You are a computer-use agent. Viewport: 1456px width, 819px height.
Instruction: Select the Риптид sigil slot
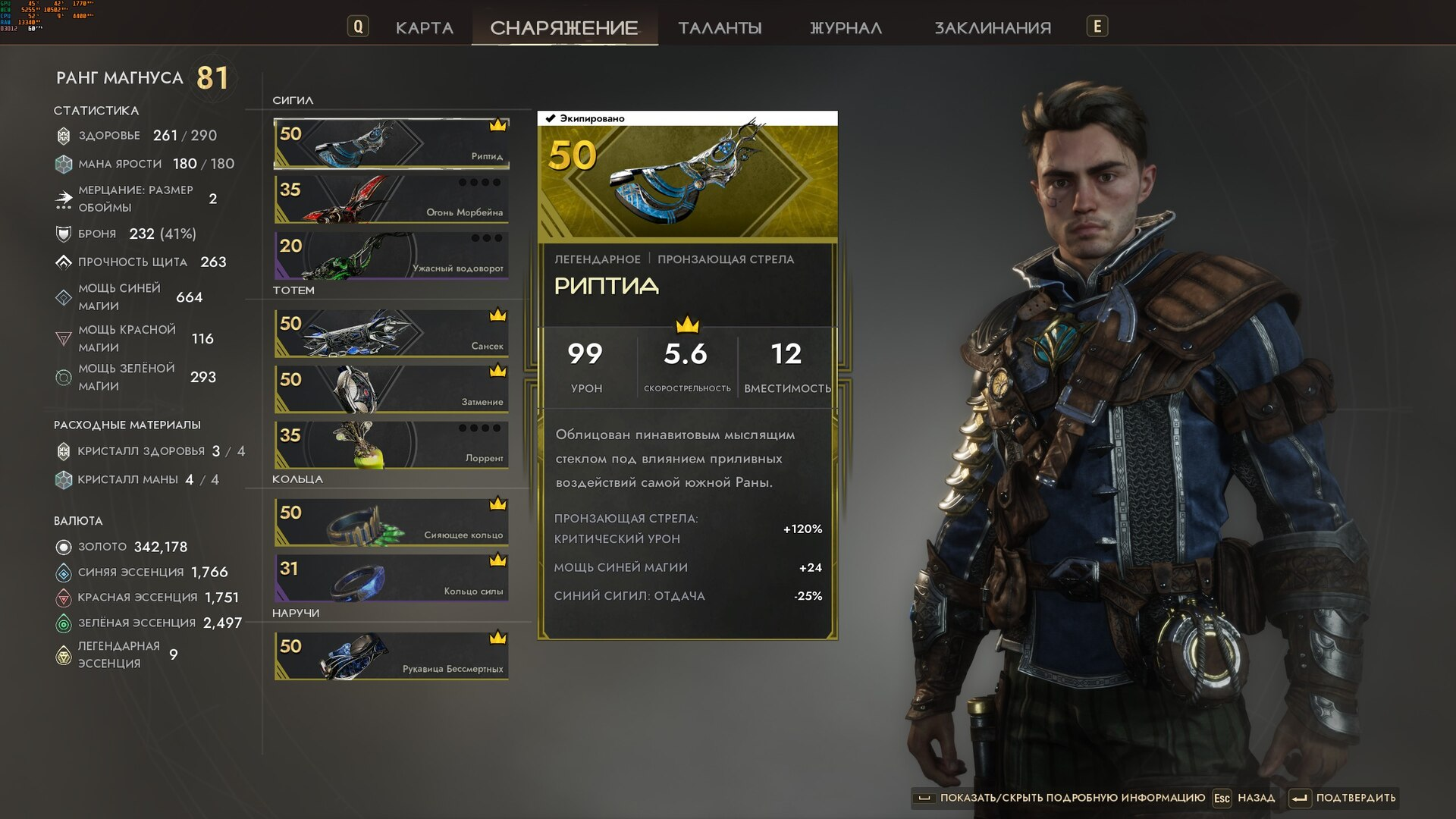pos(391,143)
